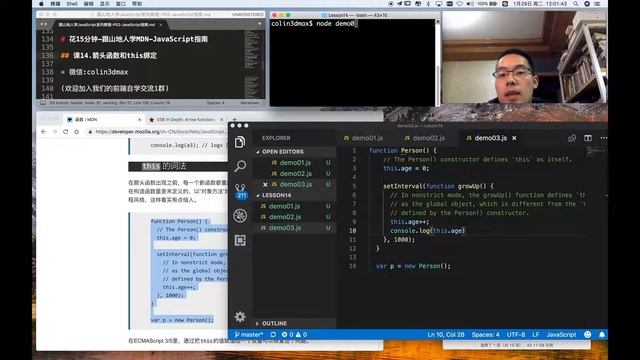Select demo03.js in the LESSON14 folder

[295, 228]
